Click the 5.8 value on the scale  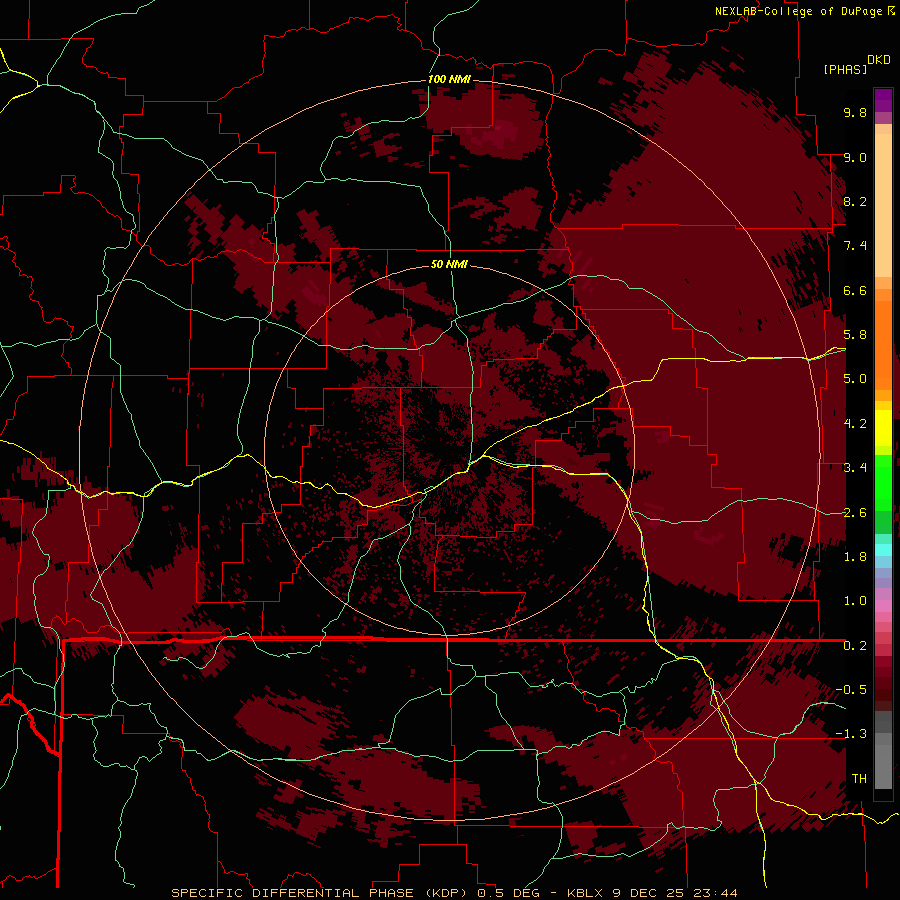(x=855, y=335)
